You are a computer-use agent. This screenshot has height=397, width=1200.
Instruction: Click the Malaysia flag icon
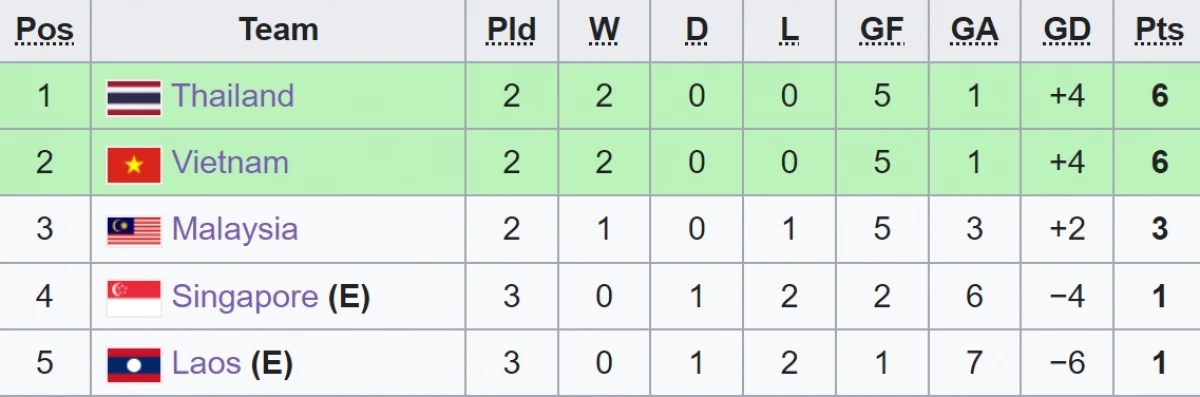pos(134,231)
